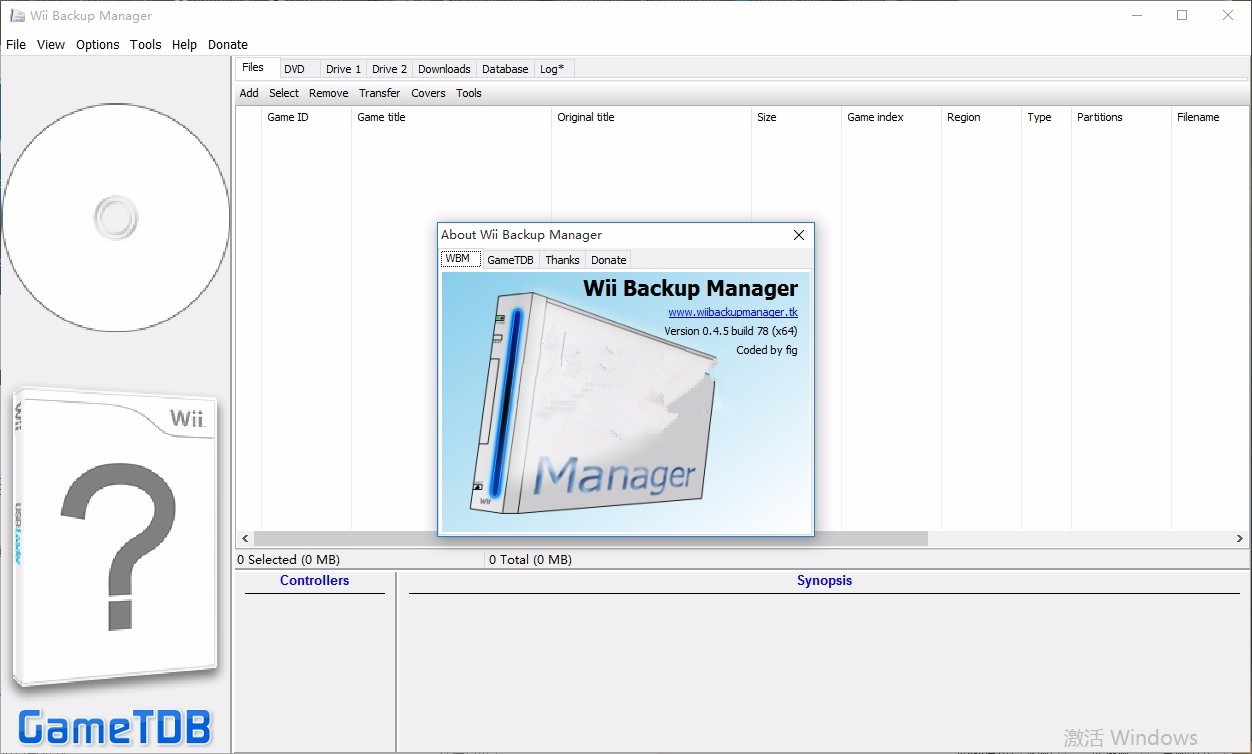1252x754 pixels.
Task: Click the horizontal scrollbar of the game list
Action: [590, 538]
